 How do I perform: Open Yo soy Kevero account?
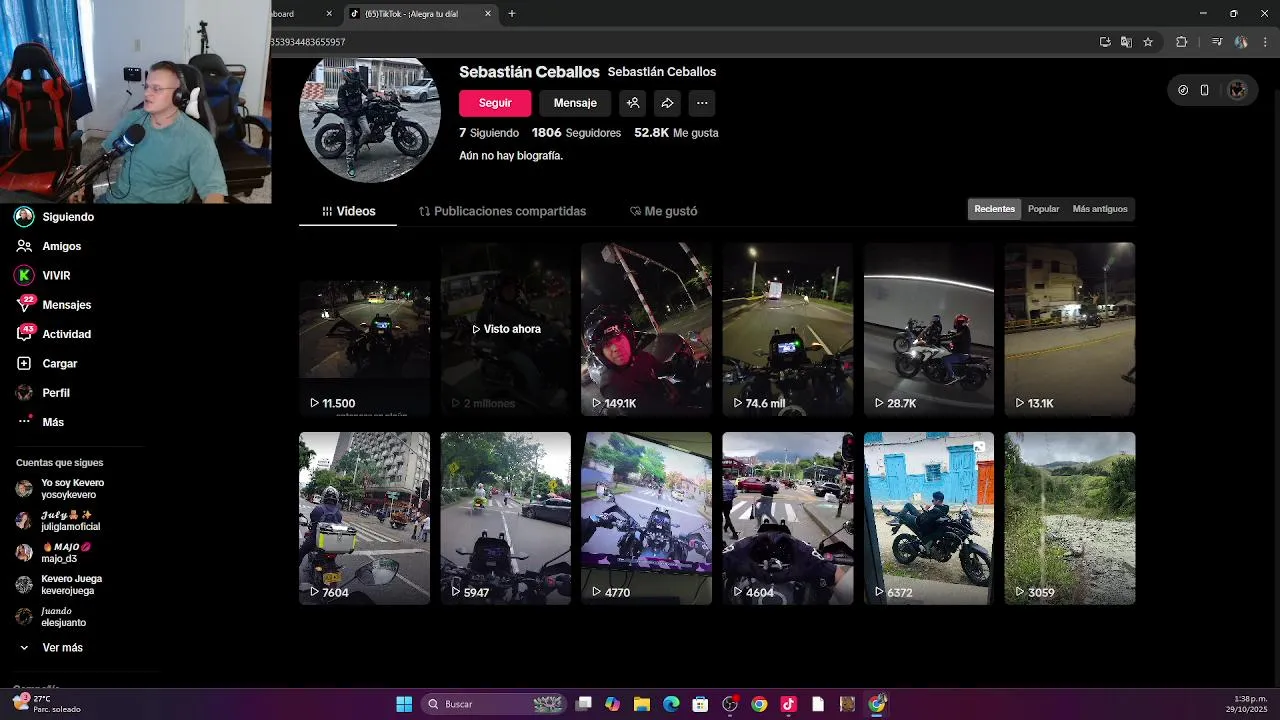coord(60,488)
